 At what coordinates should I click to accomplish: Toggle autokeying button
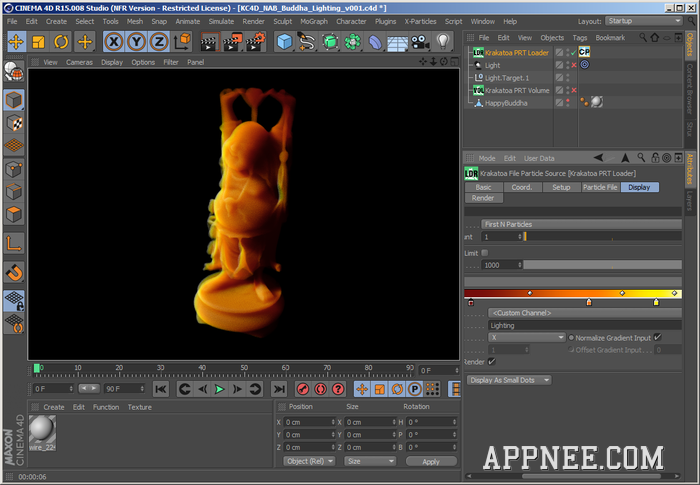[x=321, y=389]
